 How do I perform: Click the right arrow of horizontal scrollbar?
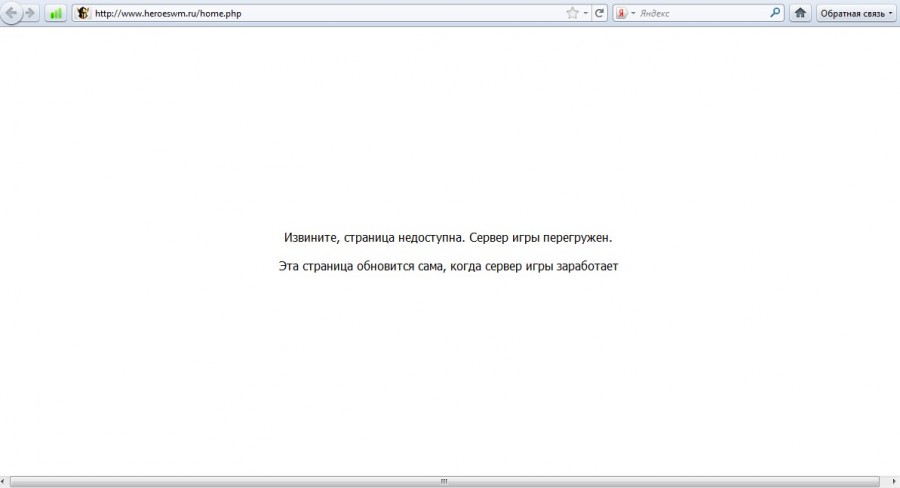(893, 482)
